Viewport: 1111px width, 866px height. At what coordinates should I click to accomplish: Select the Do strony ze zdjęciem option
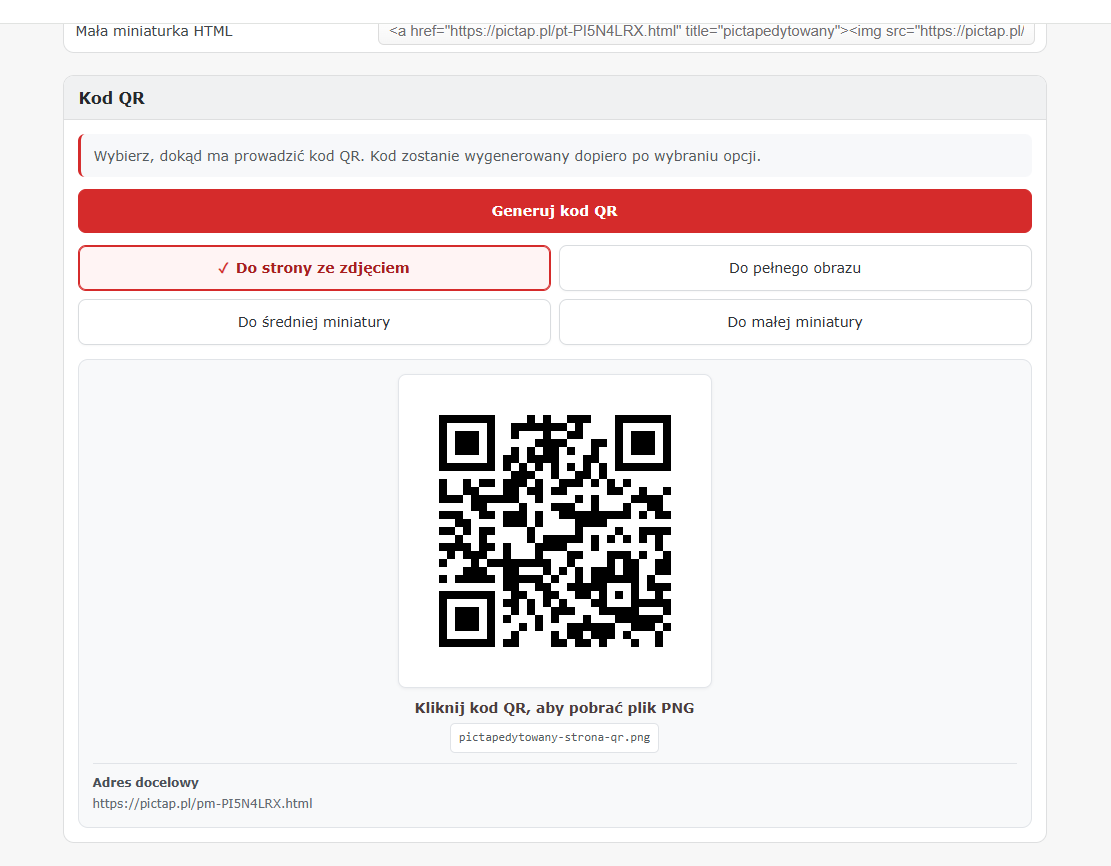[315, 268]
